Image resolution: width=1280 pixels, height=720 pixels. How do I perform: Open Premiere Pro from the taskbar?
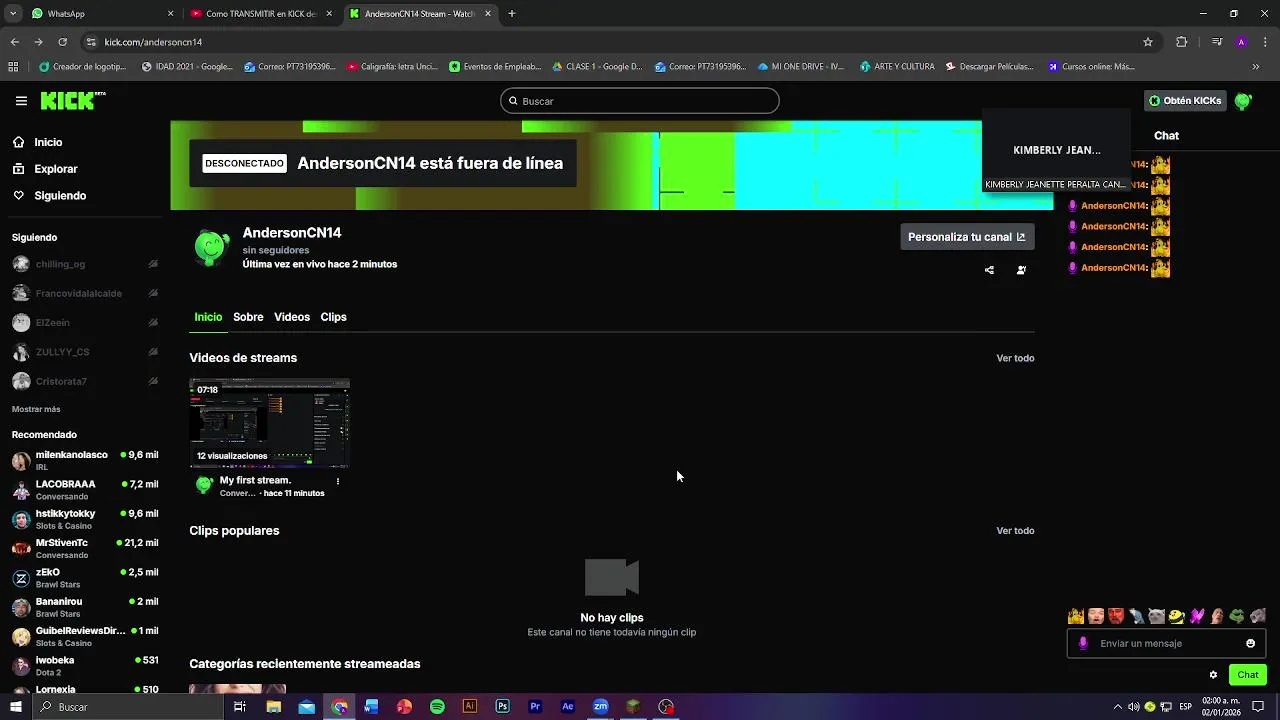point(535,707)
